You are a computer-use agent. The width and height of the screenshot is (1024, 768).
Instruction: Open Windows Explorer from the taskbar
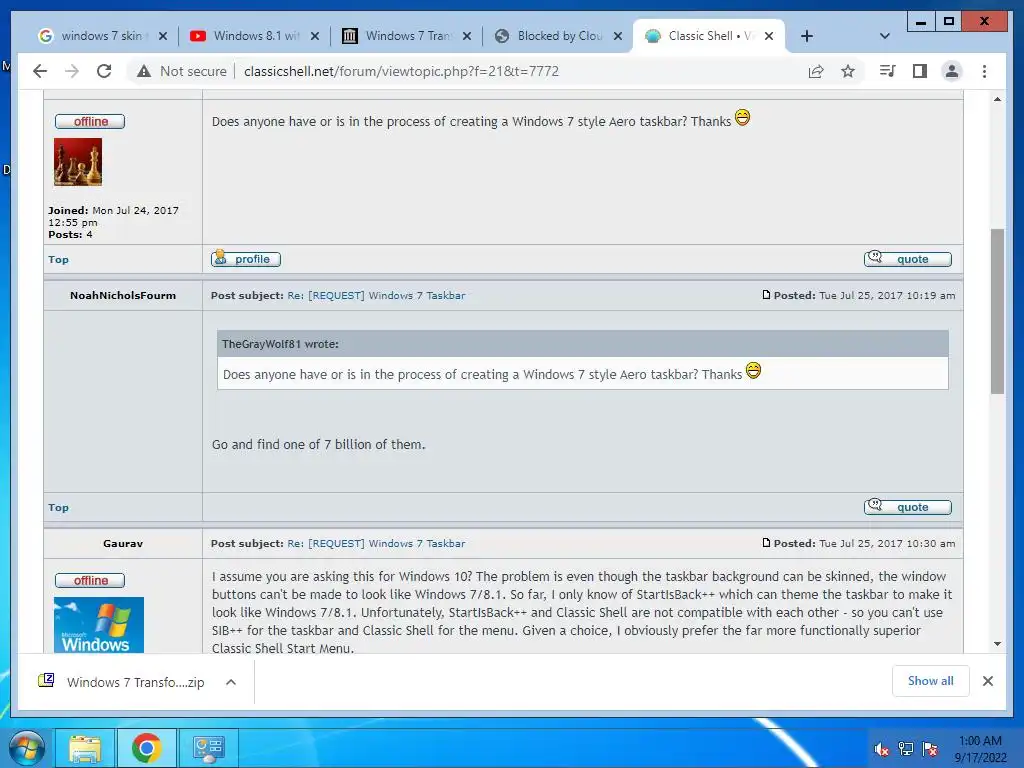pos(86,748)
